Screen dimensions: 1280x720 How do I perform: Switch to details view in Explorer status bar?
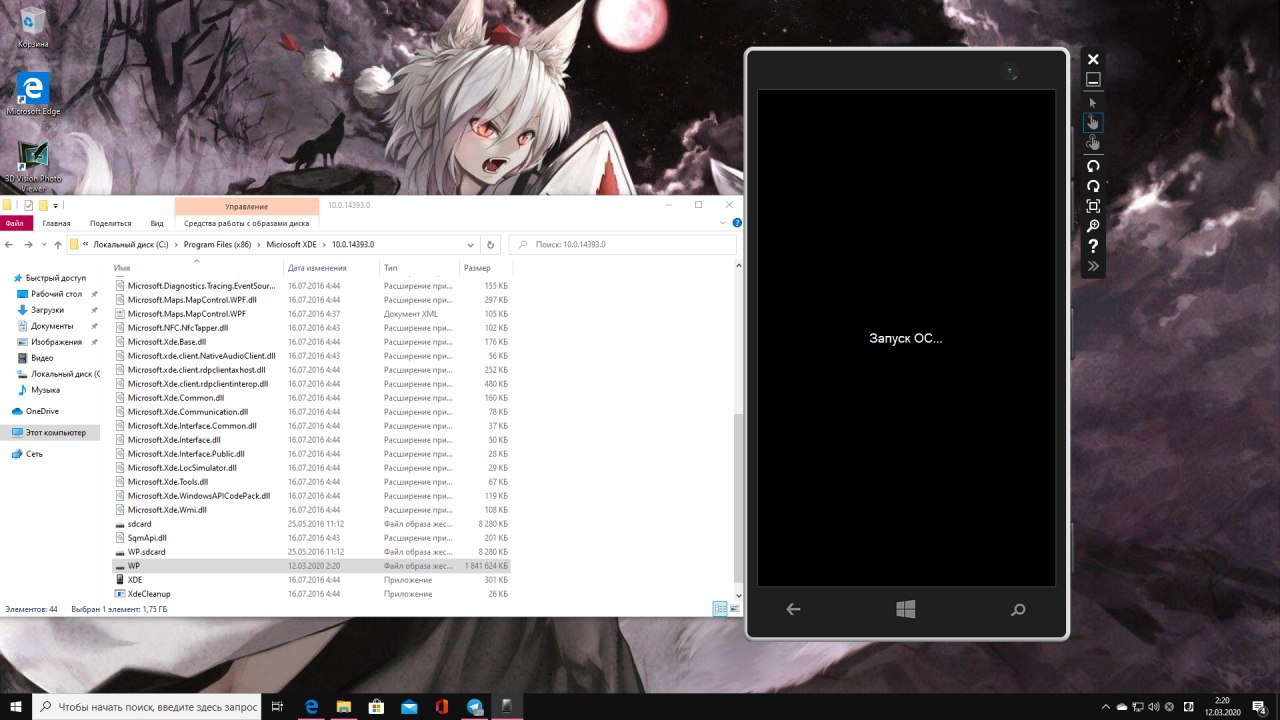[x=719, y=608]
